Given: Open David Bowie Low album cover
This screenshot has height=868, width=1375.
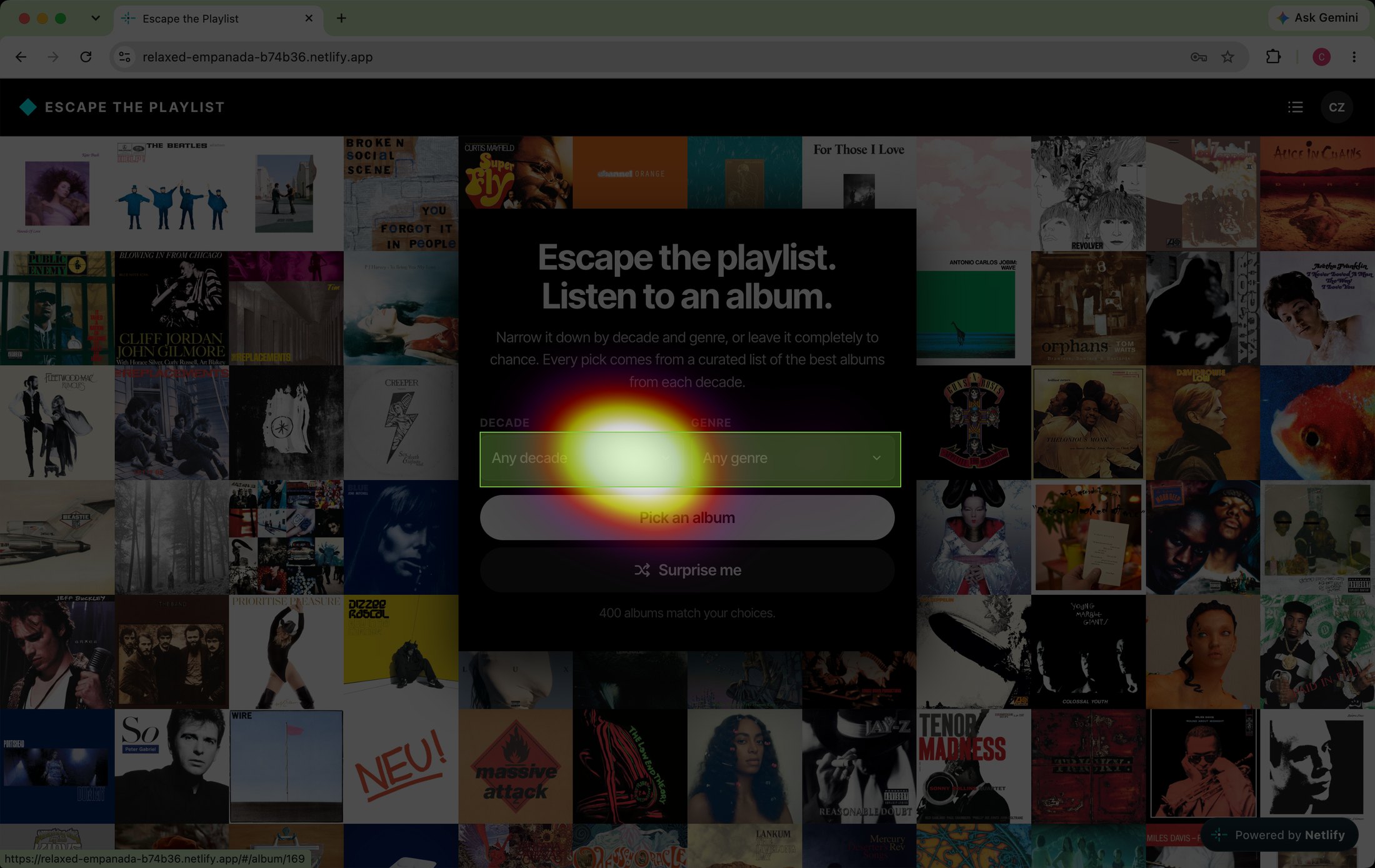Looking at the screenshot, I should 1202,422.
